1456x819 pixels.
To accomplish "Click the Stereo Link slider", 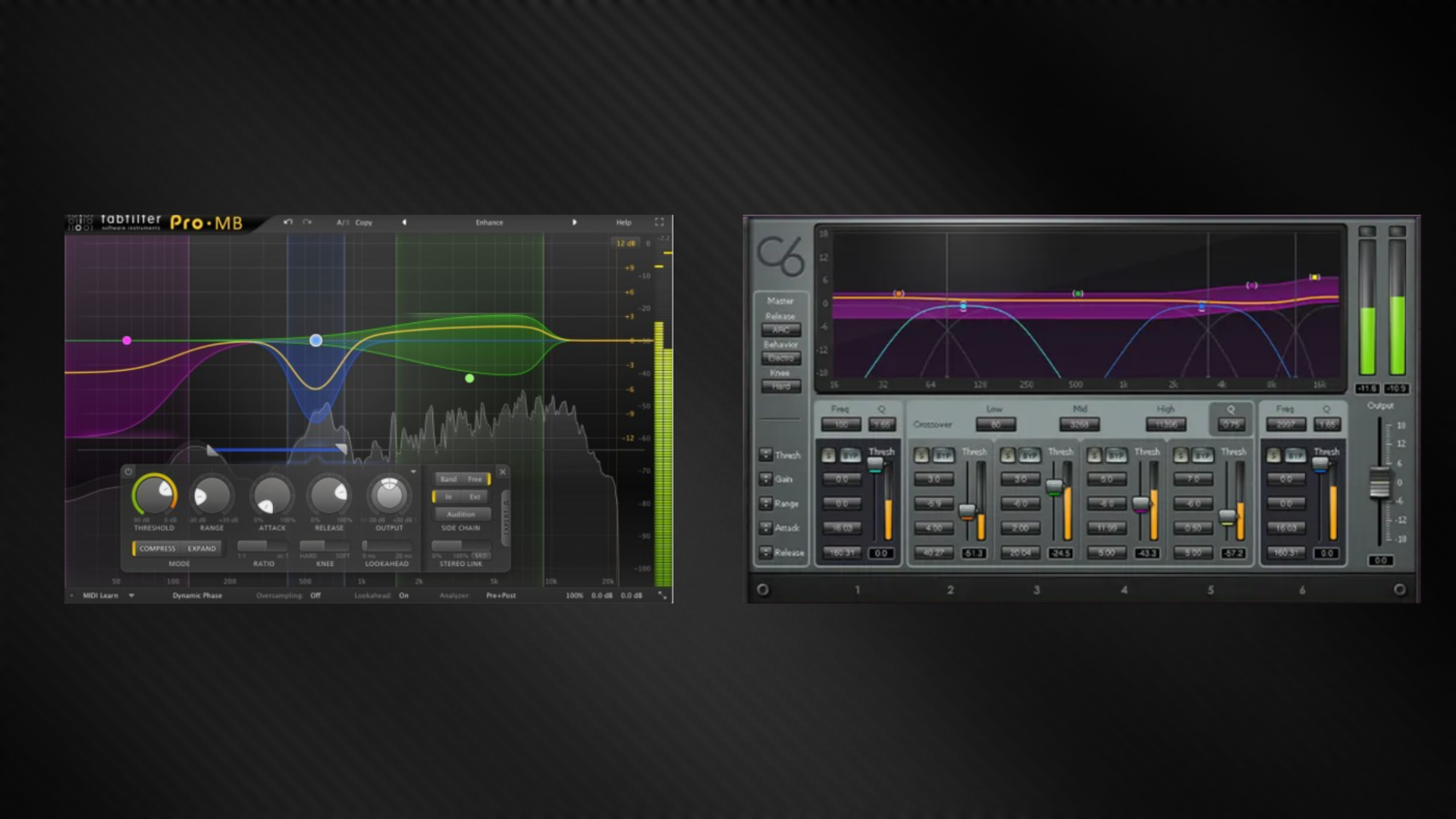I will pos(460,546).
